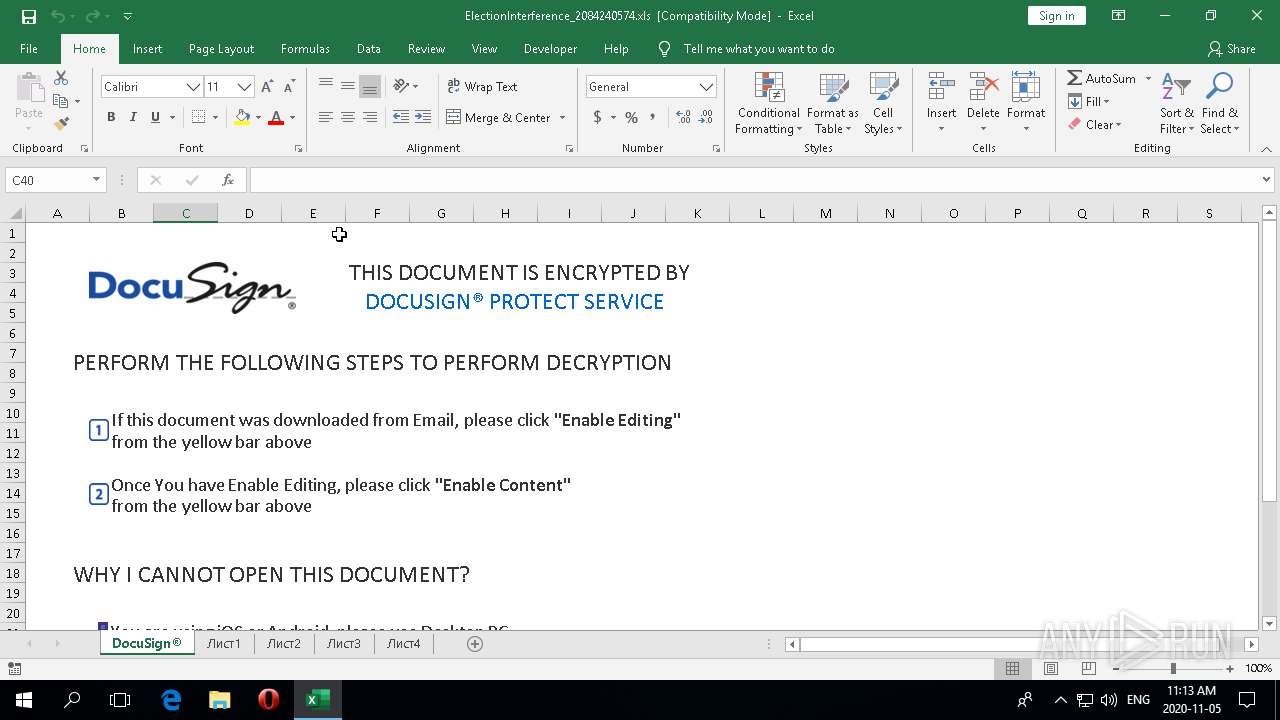Click in the formula bar input

coord(755,180)
